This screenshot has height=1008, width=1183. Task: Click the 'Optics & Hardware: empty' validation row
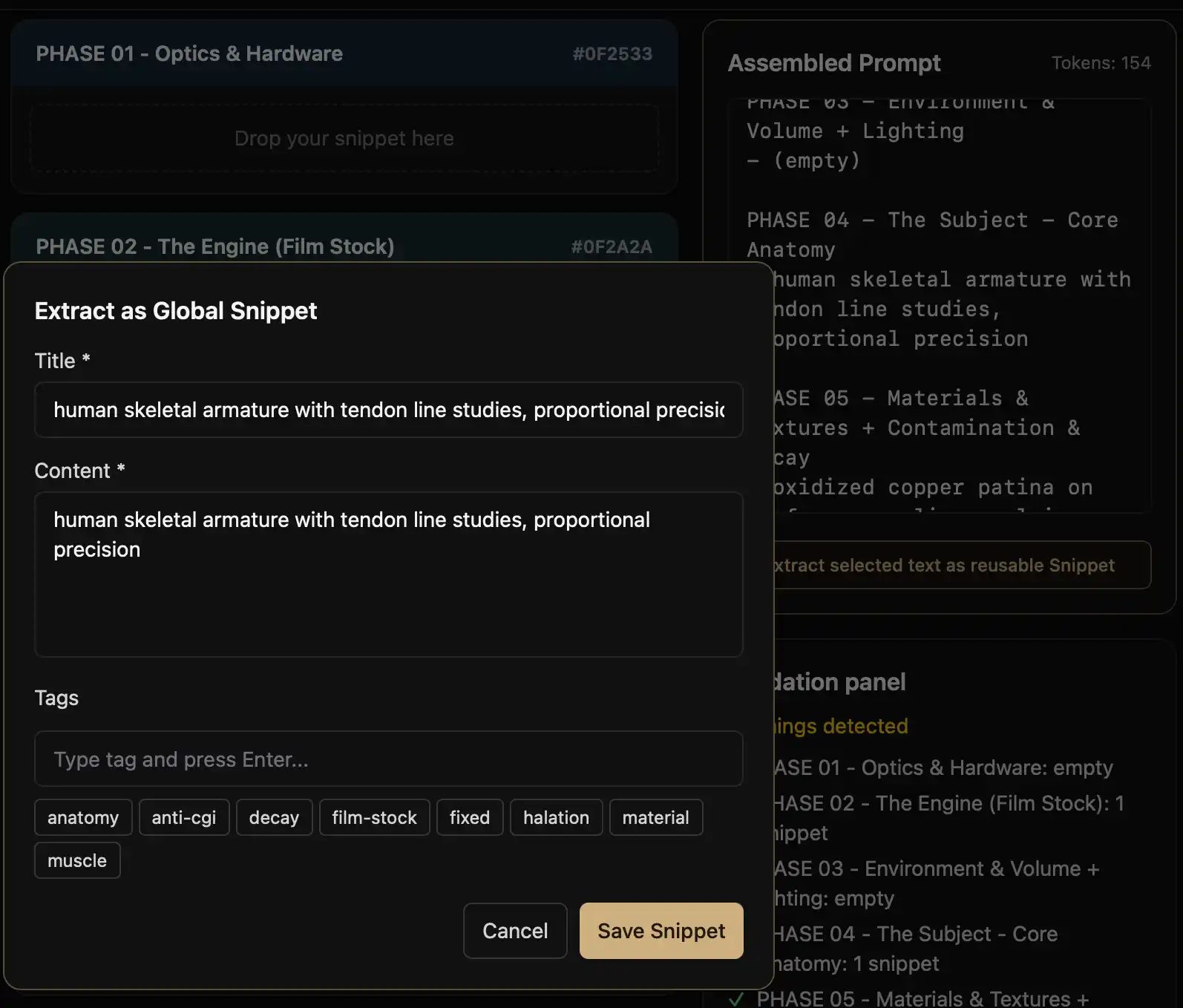943,768
